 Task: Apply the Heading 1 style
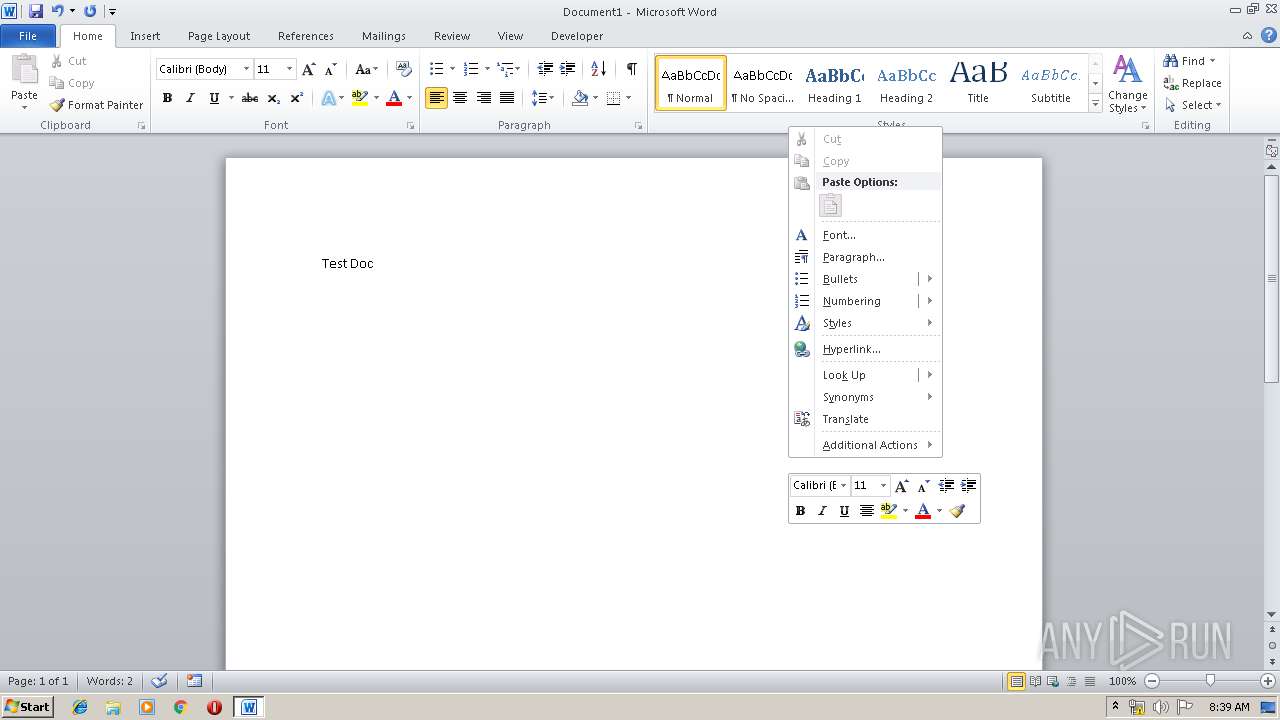pos(835,83)
